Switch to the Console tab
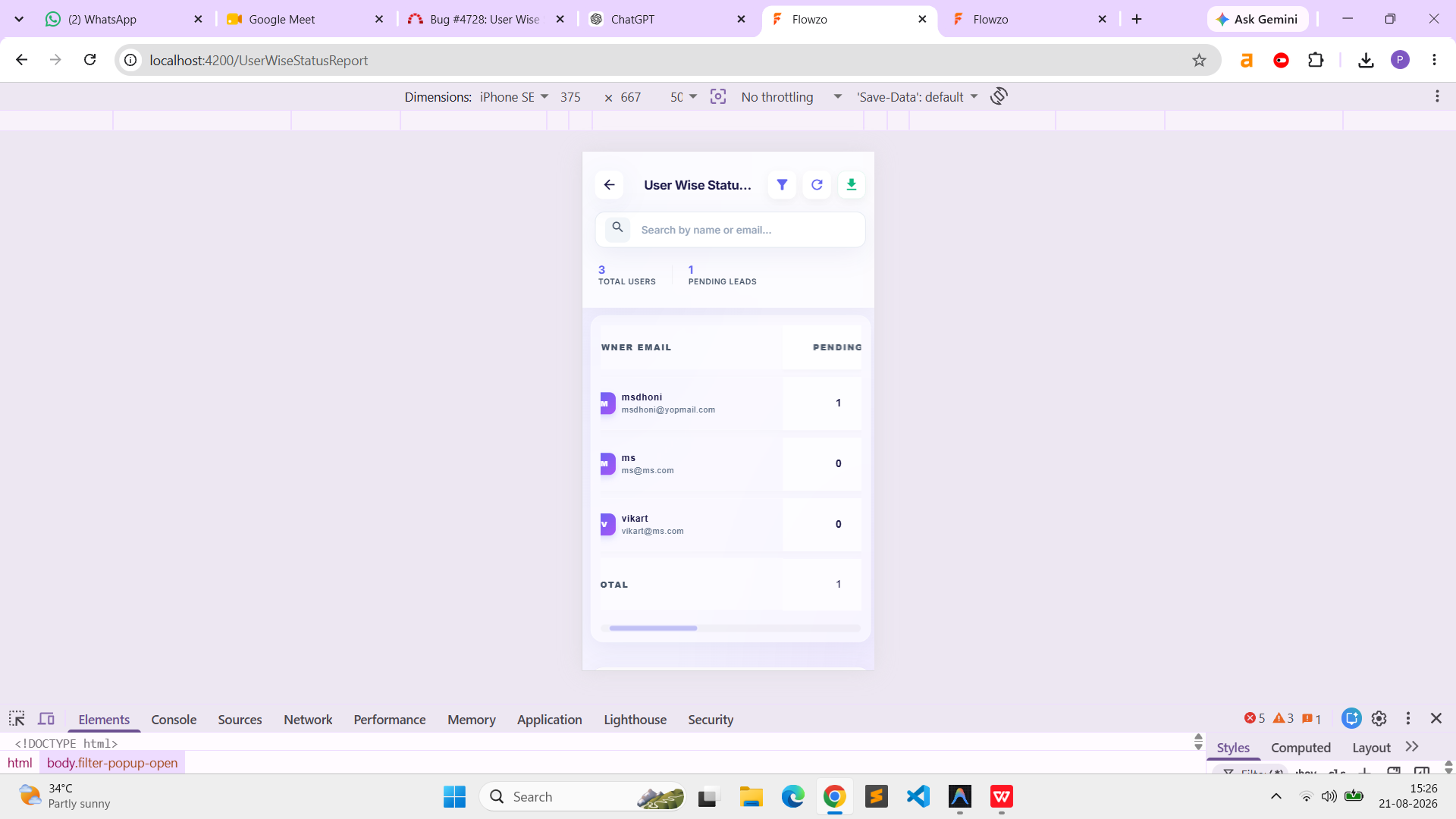Viewport: 1456px width, 819px height. point(174,720)
